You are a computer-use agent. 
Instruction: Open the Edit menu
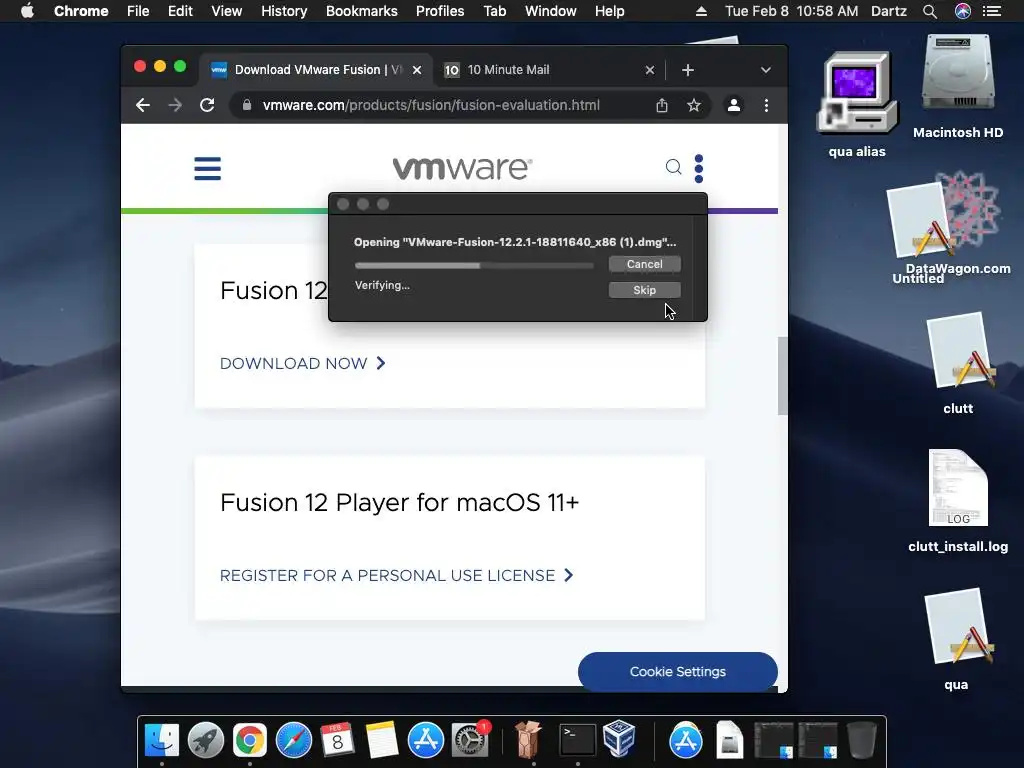coord(180,11)
